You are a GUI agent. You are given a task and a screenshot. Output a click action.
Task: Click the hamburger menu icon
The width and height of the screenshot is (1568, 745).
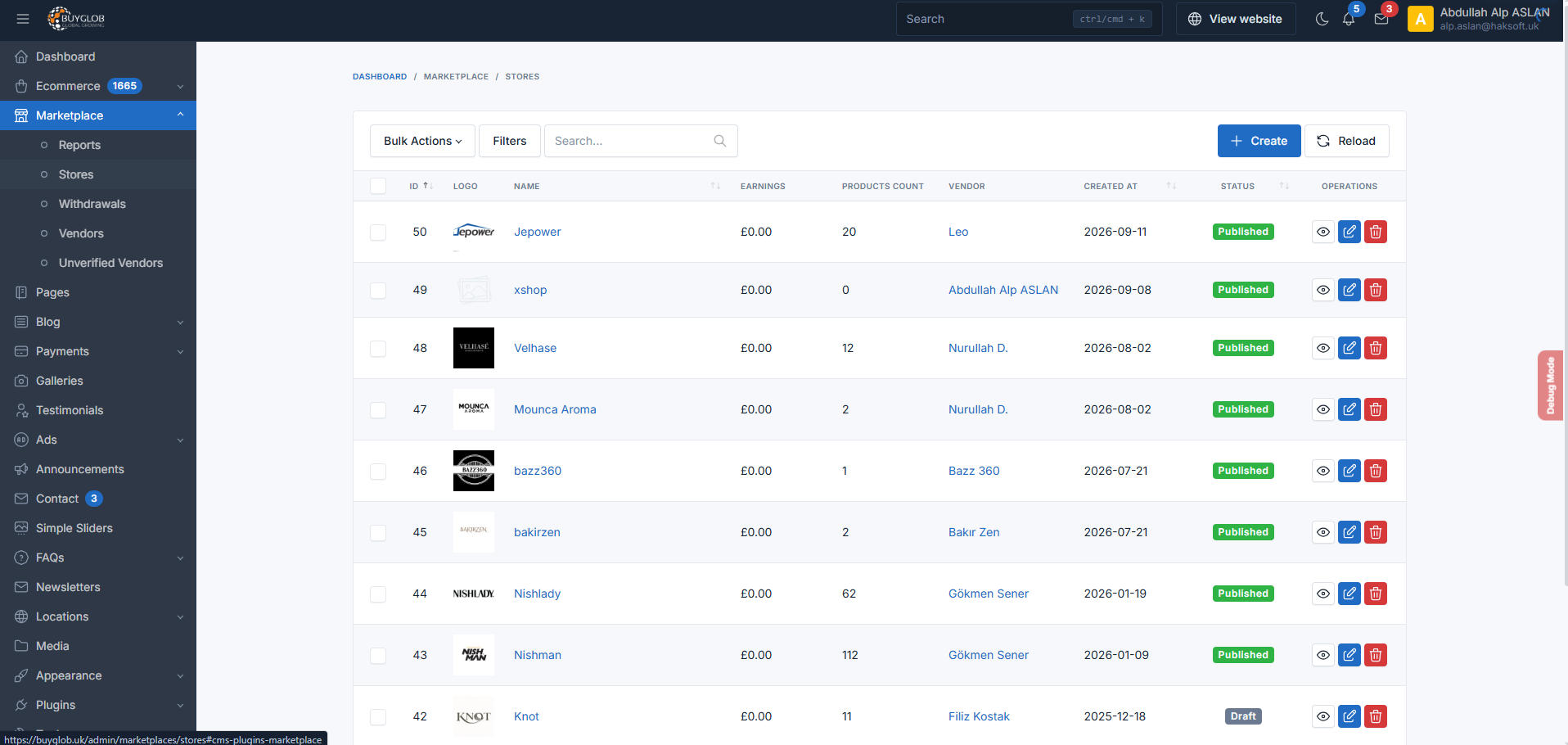[x=23, y=19]
